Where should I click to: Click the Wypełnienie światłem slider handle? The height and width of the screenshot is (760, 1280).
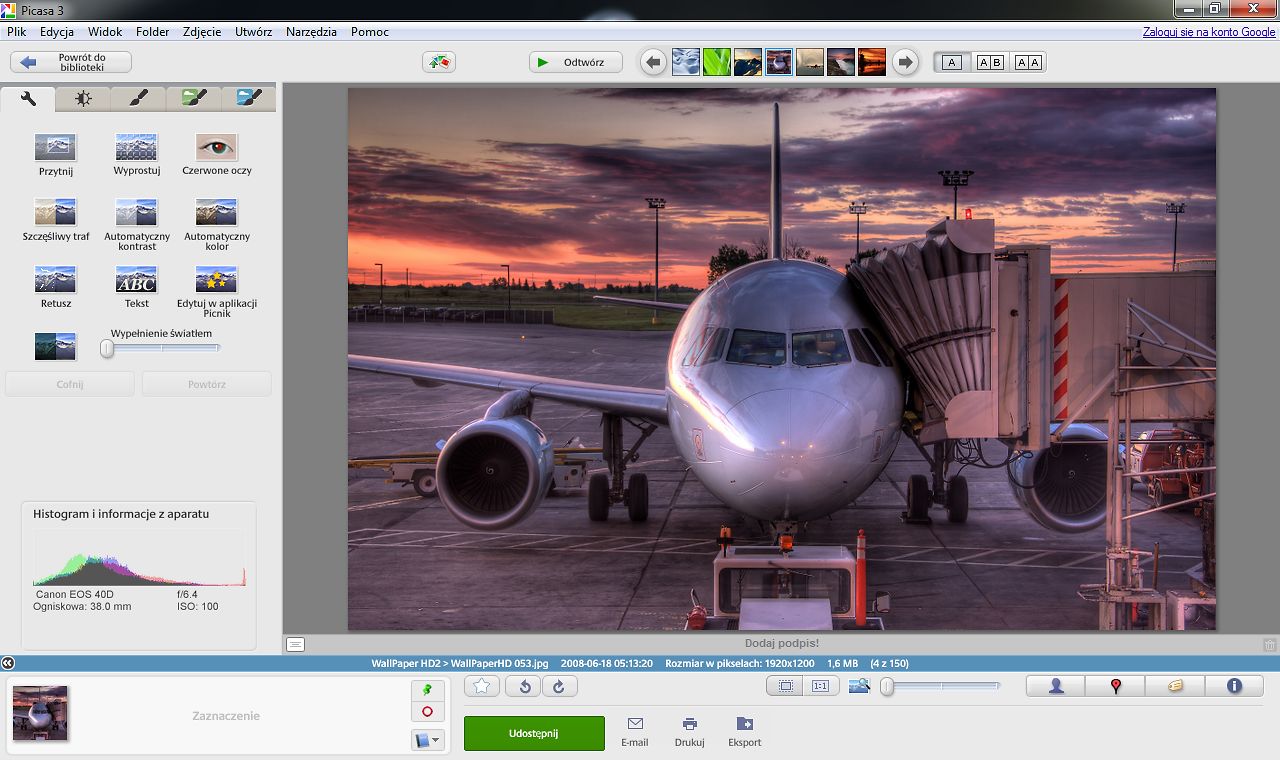pyautogui.click(x=107, y=348)
